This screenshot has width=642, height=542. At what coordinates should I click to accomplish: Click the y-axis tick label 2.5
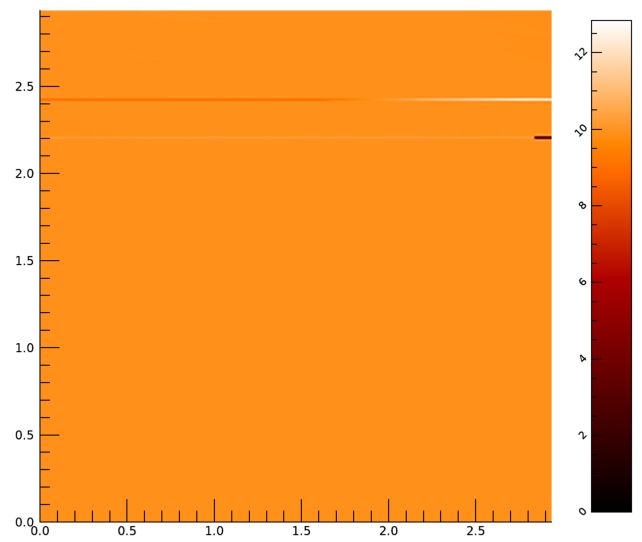click(x=25, y=87)
